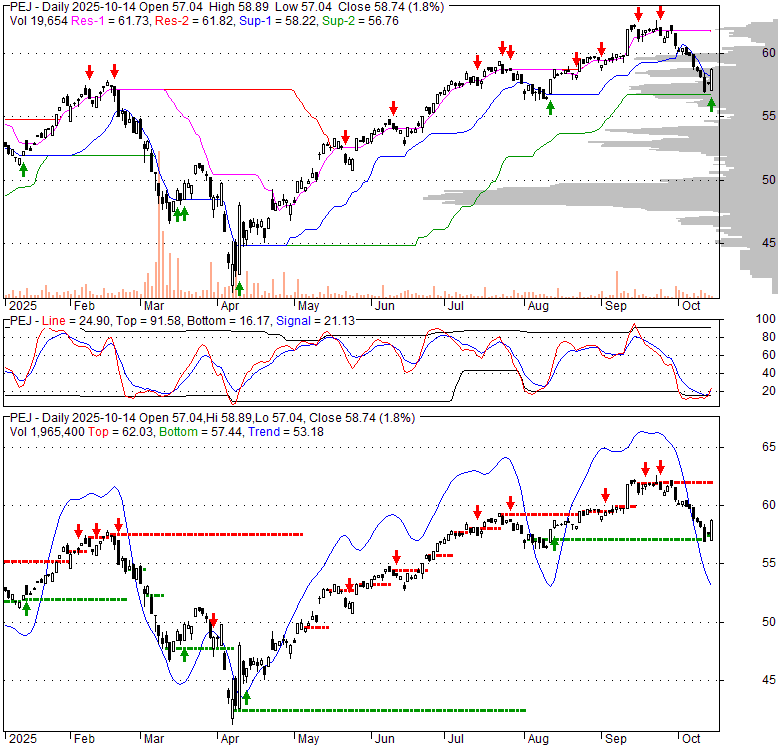Click the Close 58.74 (1.8%) text in top header
The height and width of the screenshot is (745, 780).
(391, 7)
